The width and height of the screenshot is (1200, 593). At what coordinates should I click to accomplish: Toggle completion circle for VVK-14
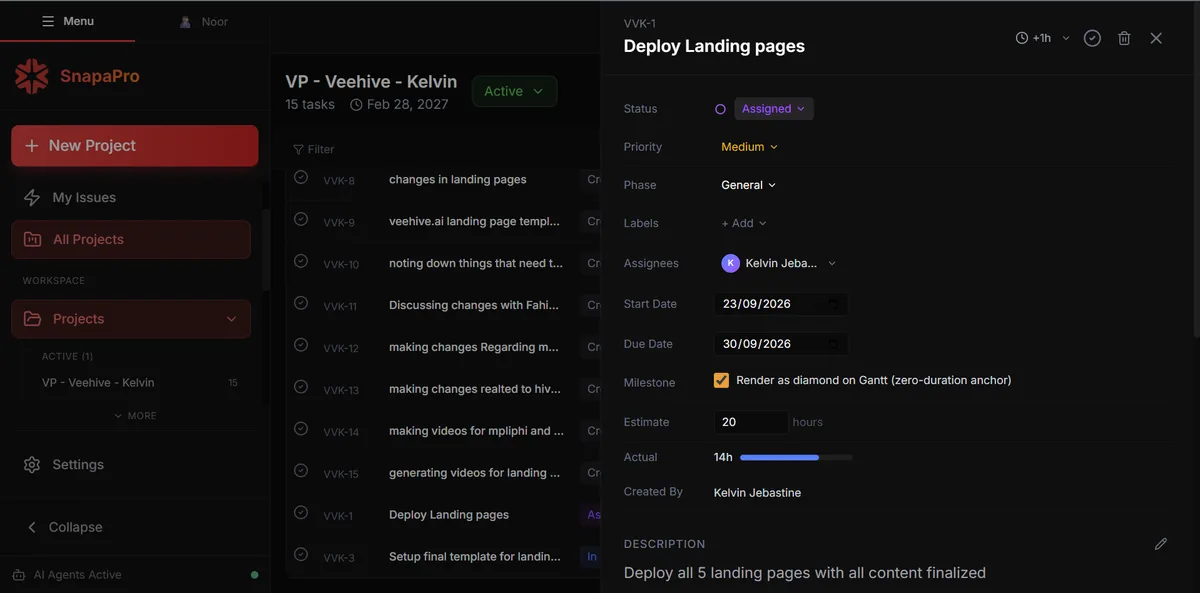301,429
